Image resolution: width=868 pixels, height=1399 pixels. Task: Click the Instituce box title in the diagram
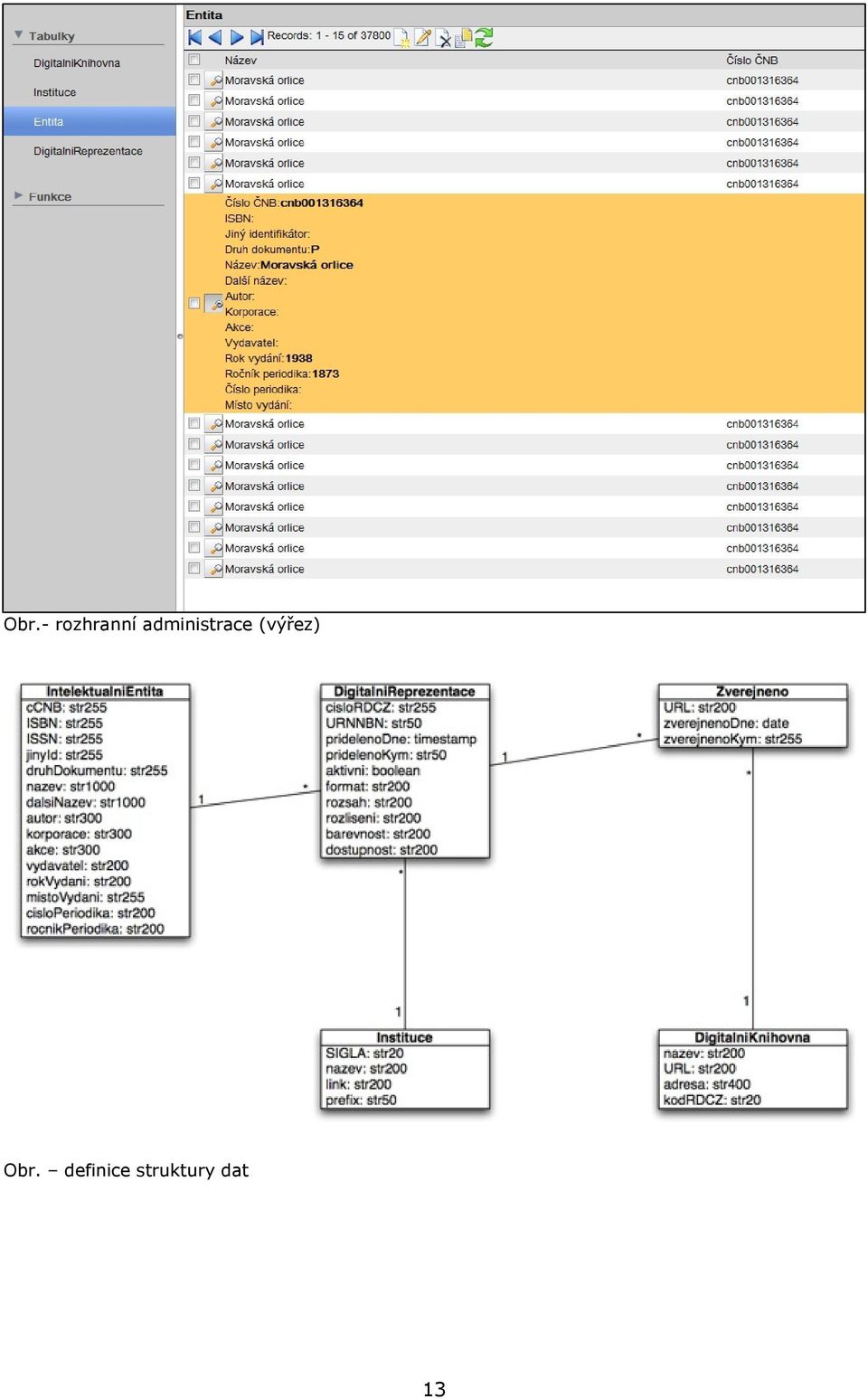coord(404,1037)
